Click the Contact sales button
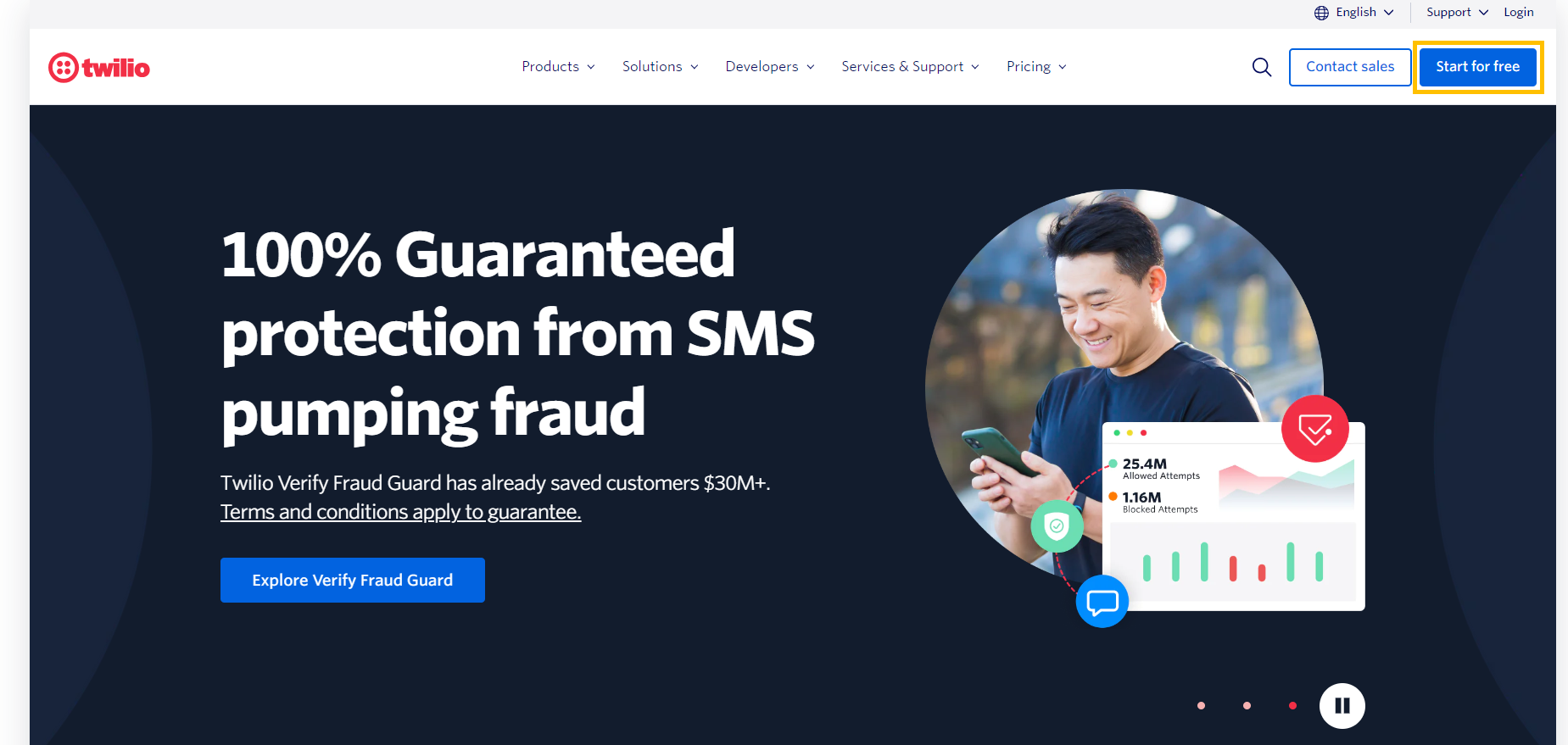The image size is (1568, 745). click(x=1350, y=67)
